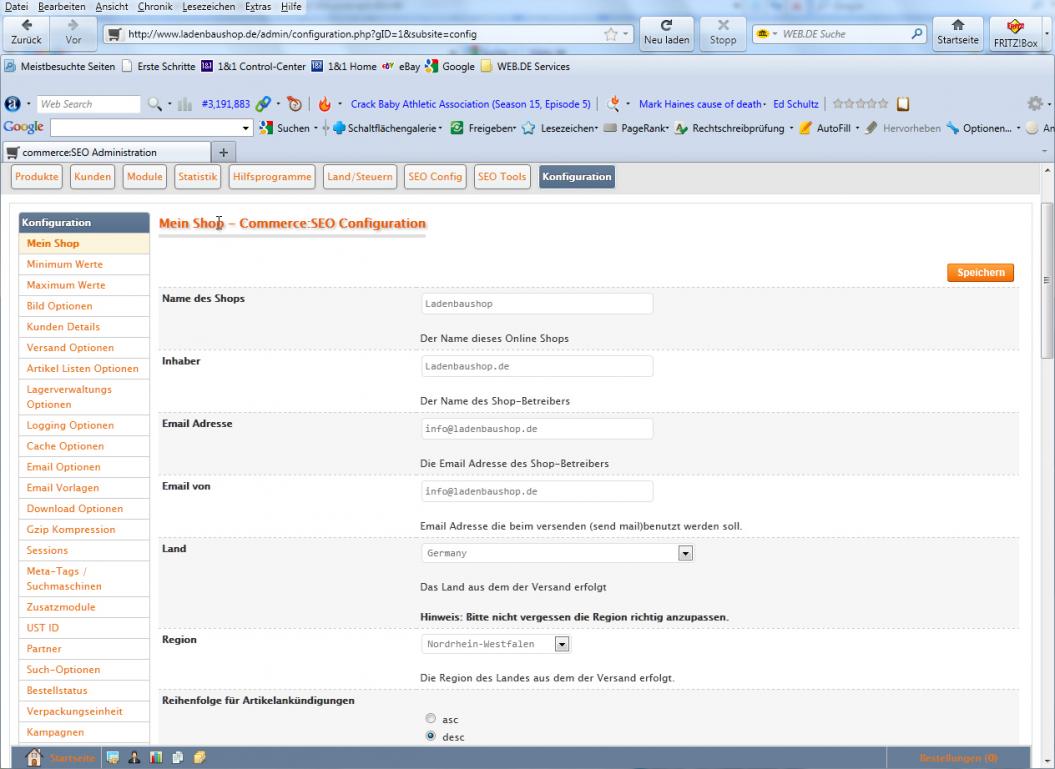1055x769 pixels.
Task: Expand the Region dropdown Nordrhein-Westfalen
Action: 561,645
